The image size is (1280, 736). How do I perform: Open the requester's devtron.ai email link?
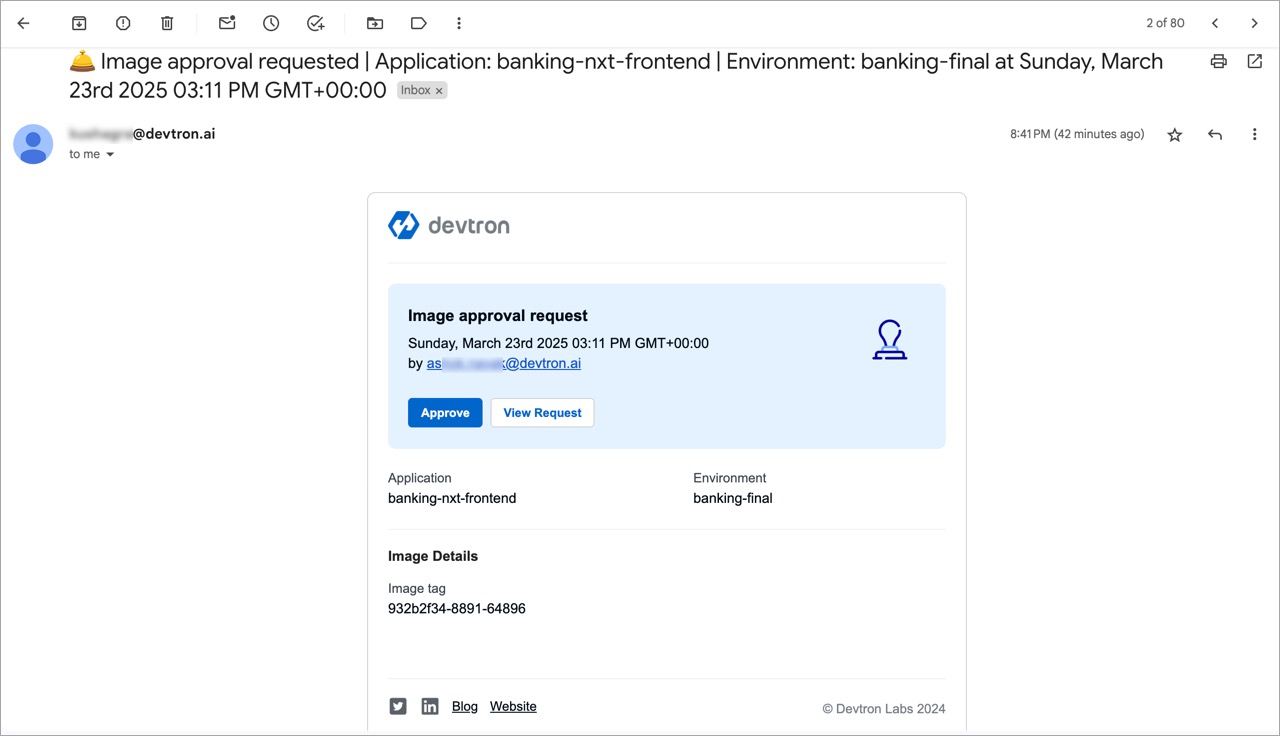pyautogui.click(x=504, y=364)
